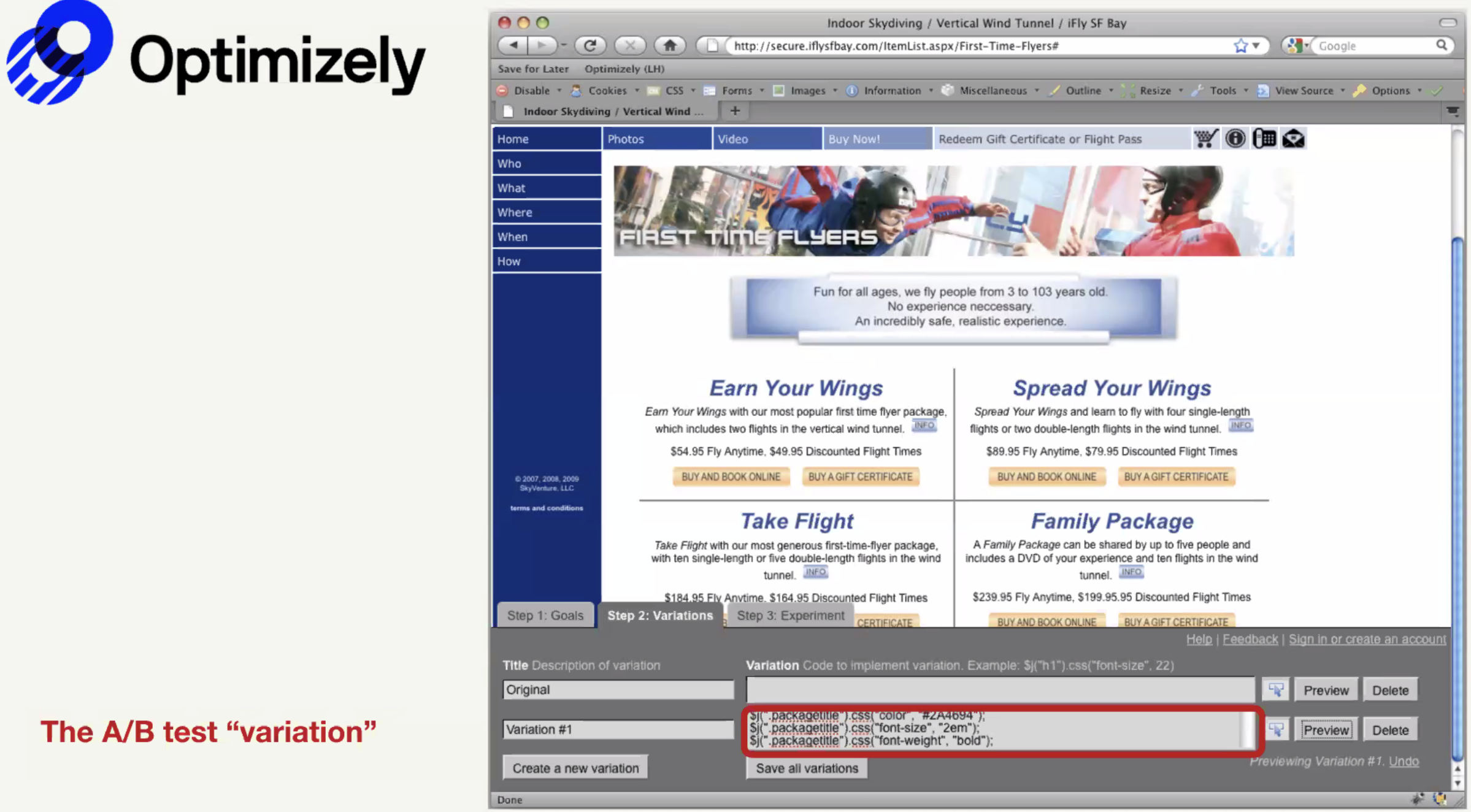The width and height of the screenshot is (1471, 812).
Task: Click the Undo preview link
Action: 1404,761
